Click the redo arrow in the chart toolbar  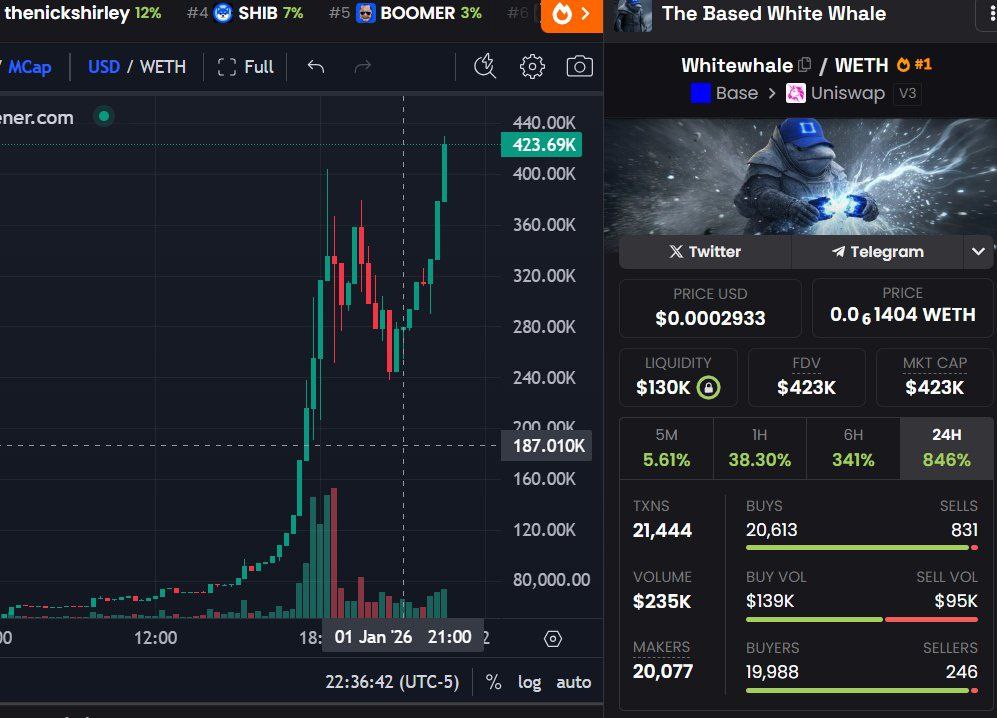click(361, 67)
